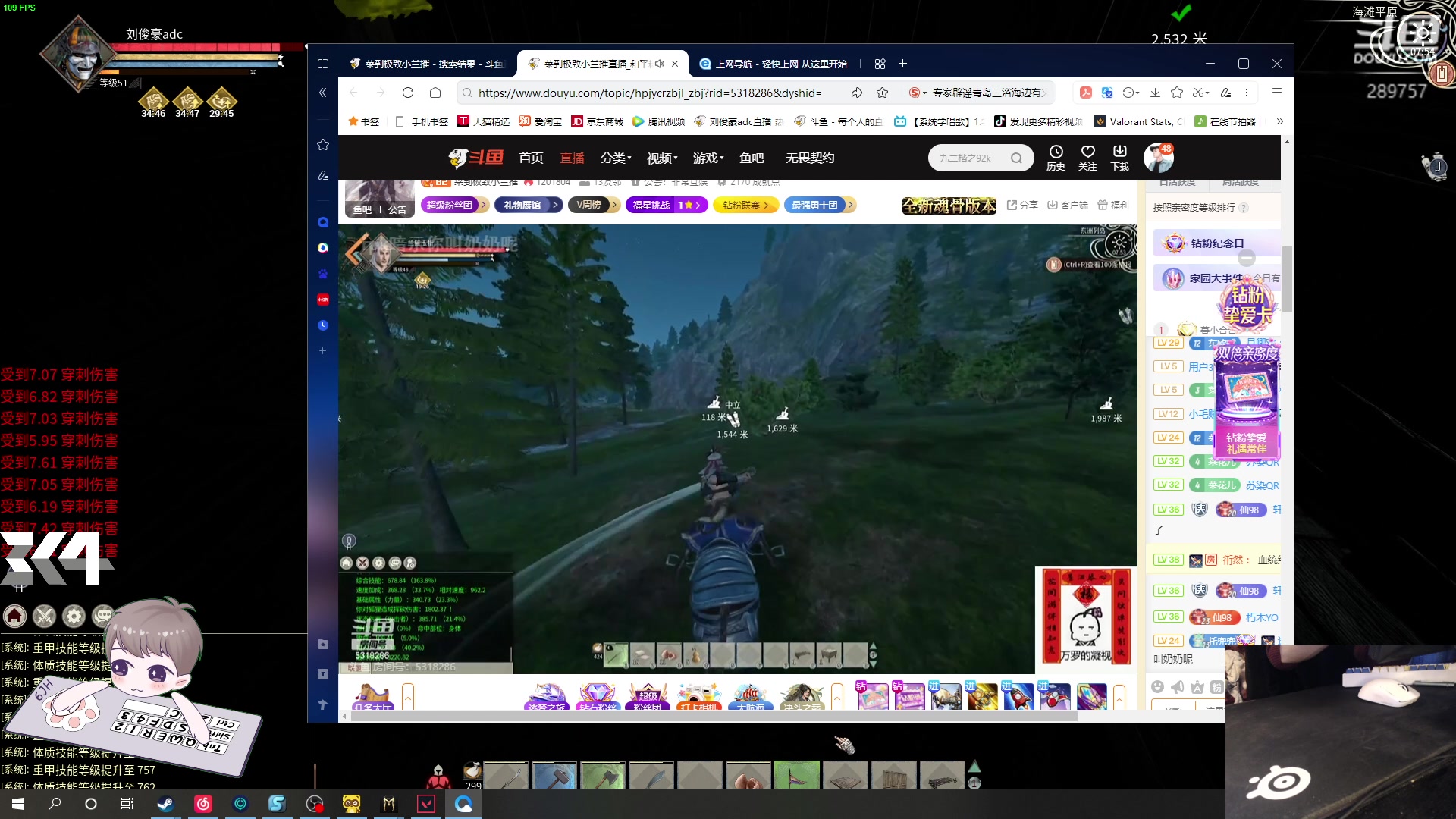Open Task View on the taskbar
The width and height of the screenshot is (1456, 819).
127,804
